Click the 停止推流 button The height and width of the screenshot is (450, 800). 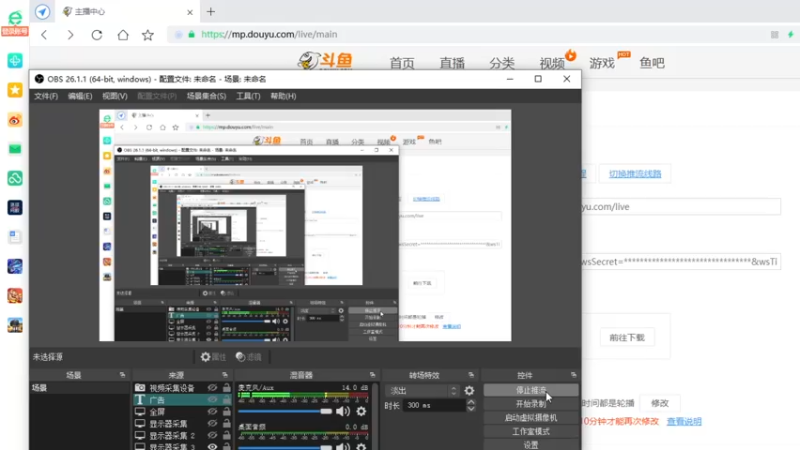(531, 390)
